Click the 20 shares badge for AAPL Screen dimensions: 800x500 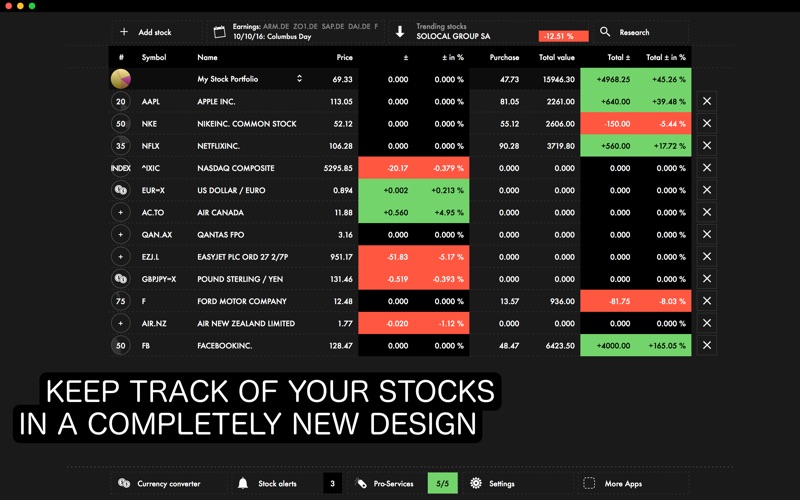pyautogui.click(x=121, y=102)
